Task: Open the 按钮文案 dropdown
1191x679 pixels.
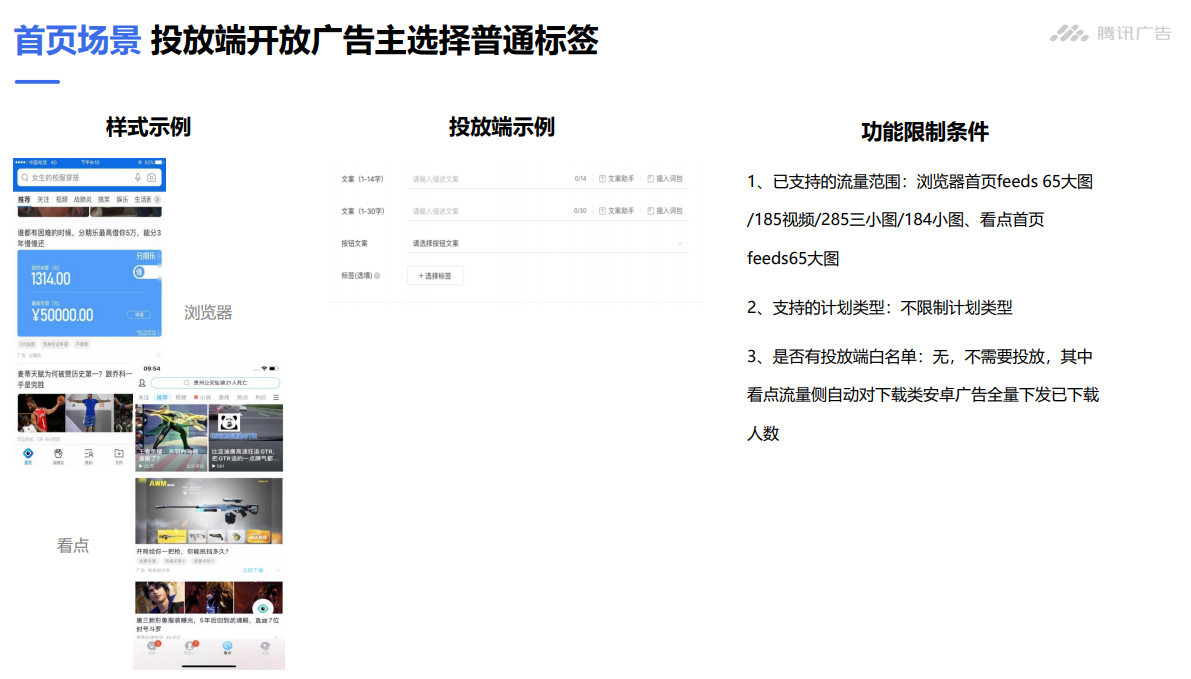Action: point(500,243)
